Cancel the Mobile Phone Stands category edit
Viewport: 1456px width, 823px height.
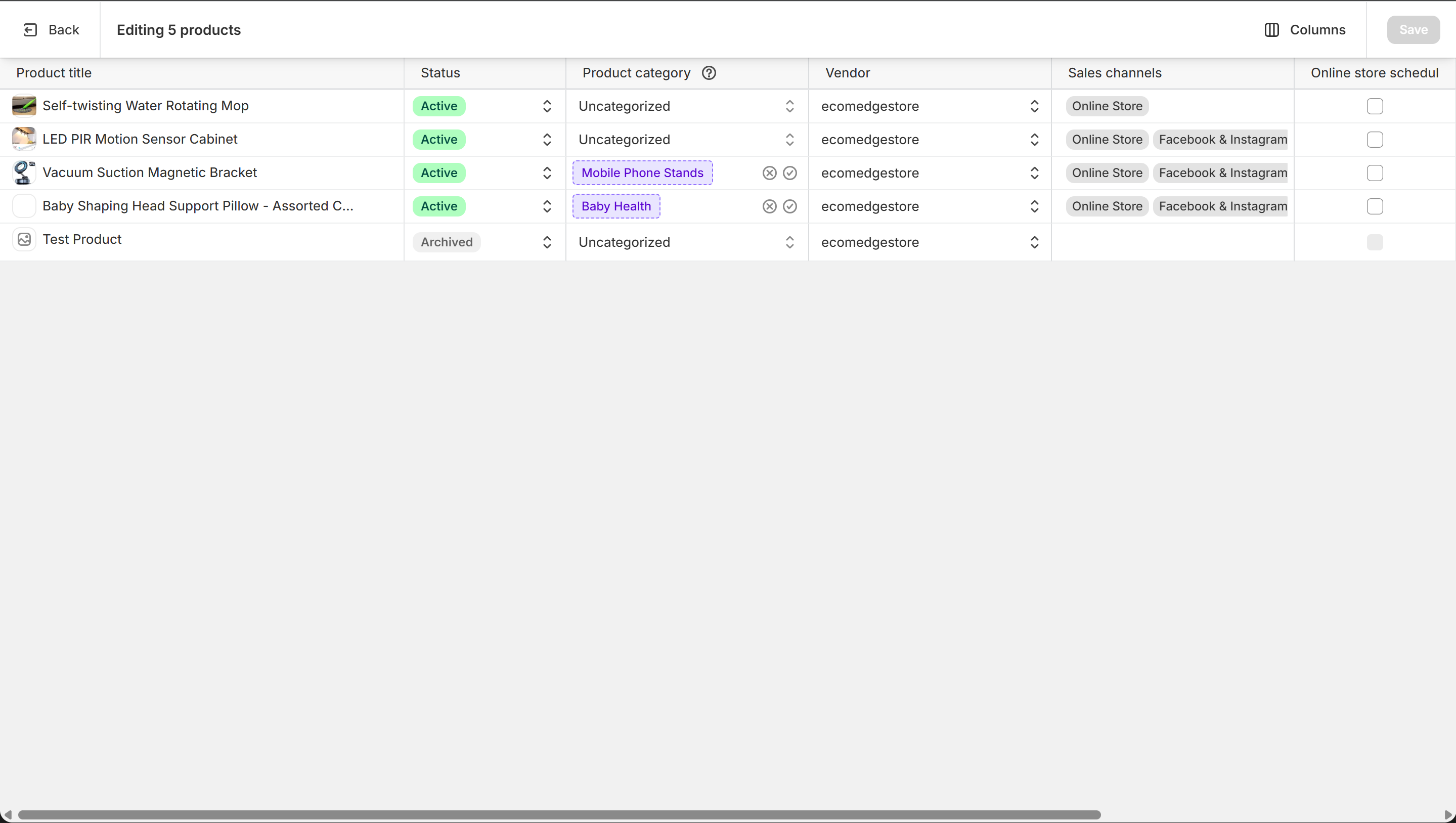pos(769,172)
